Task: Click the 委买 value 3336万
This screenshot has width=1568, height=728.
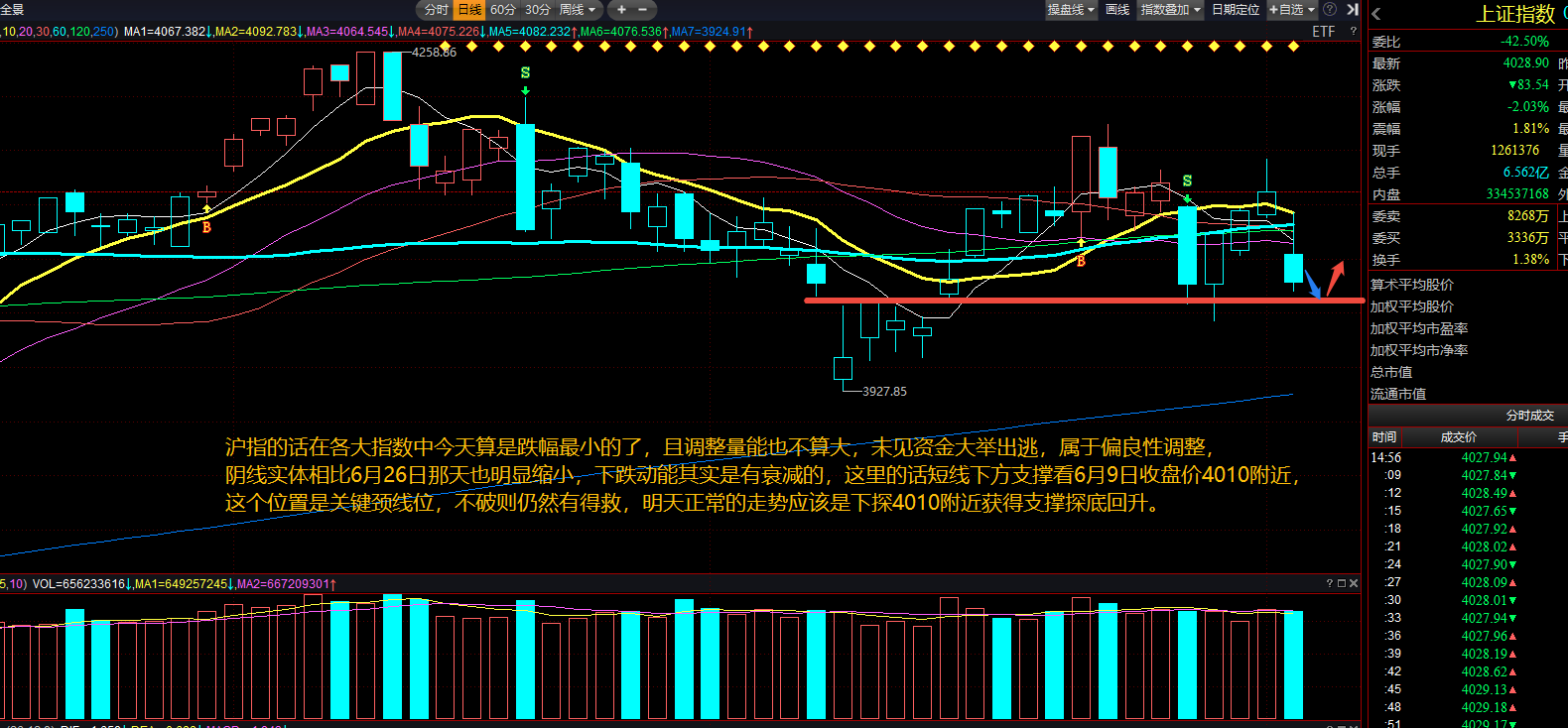Action: pos(1528,237)
